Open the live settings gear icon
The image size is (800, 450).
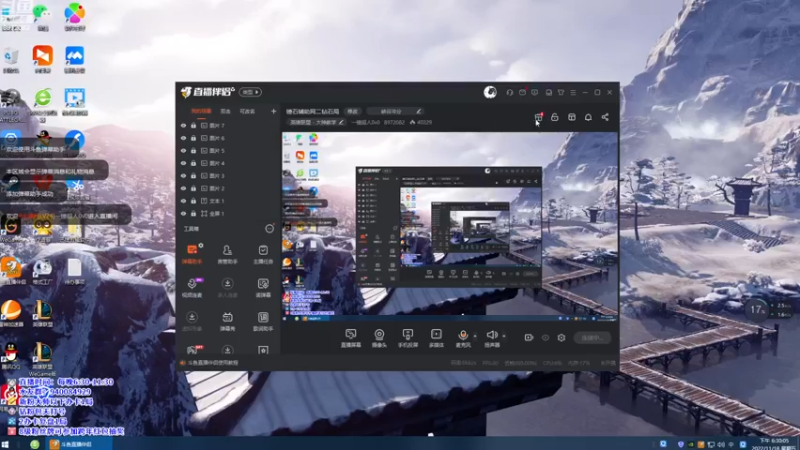pos(561,338)
